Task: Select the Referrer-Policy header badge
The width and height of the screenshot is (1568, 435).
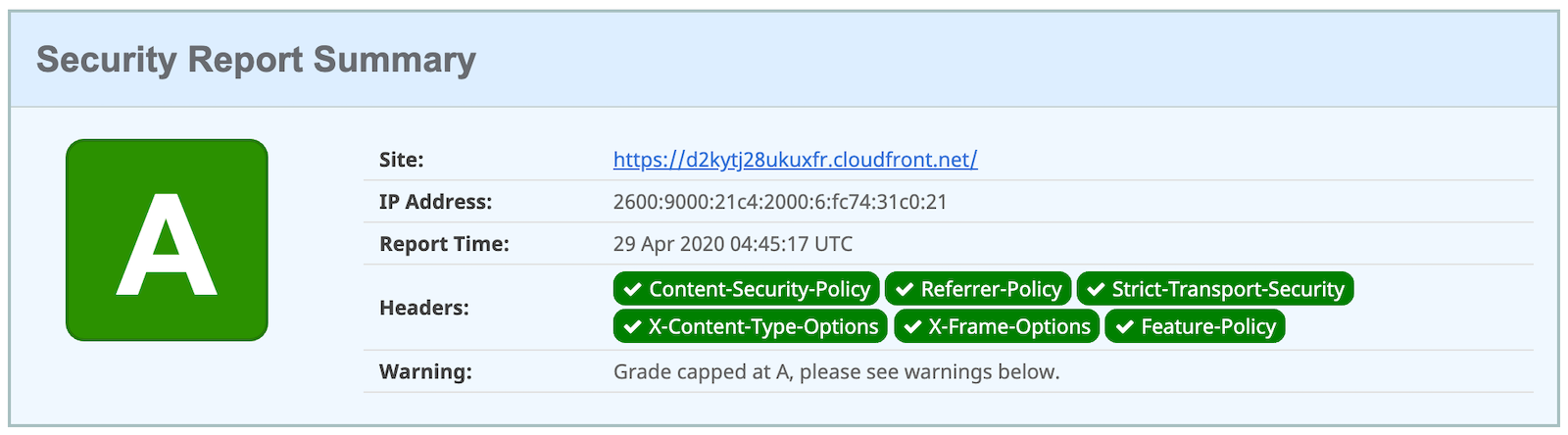Action: [978, 289]
